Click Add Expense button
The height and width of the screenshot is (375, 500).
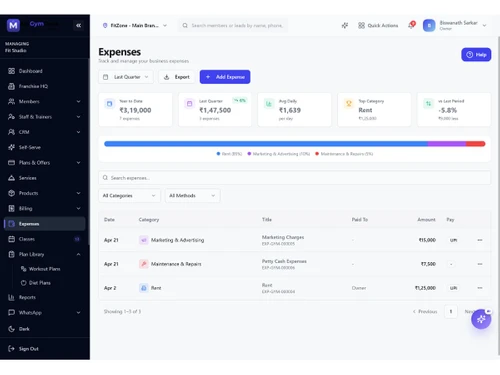[x=225, y=77]
